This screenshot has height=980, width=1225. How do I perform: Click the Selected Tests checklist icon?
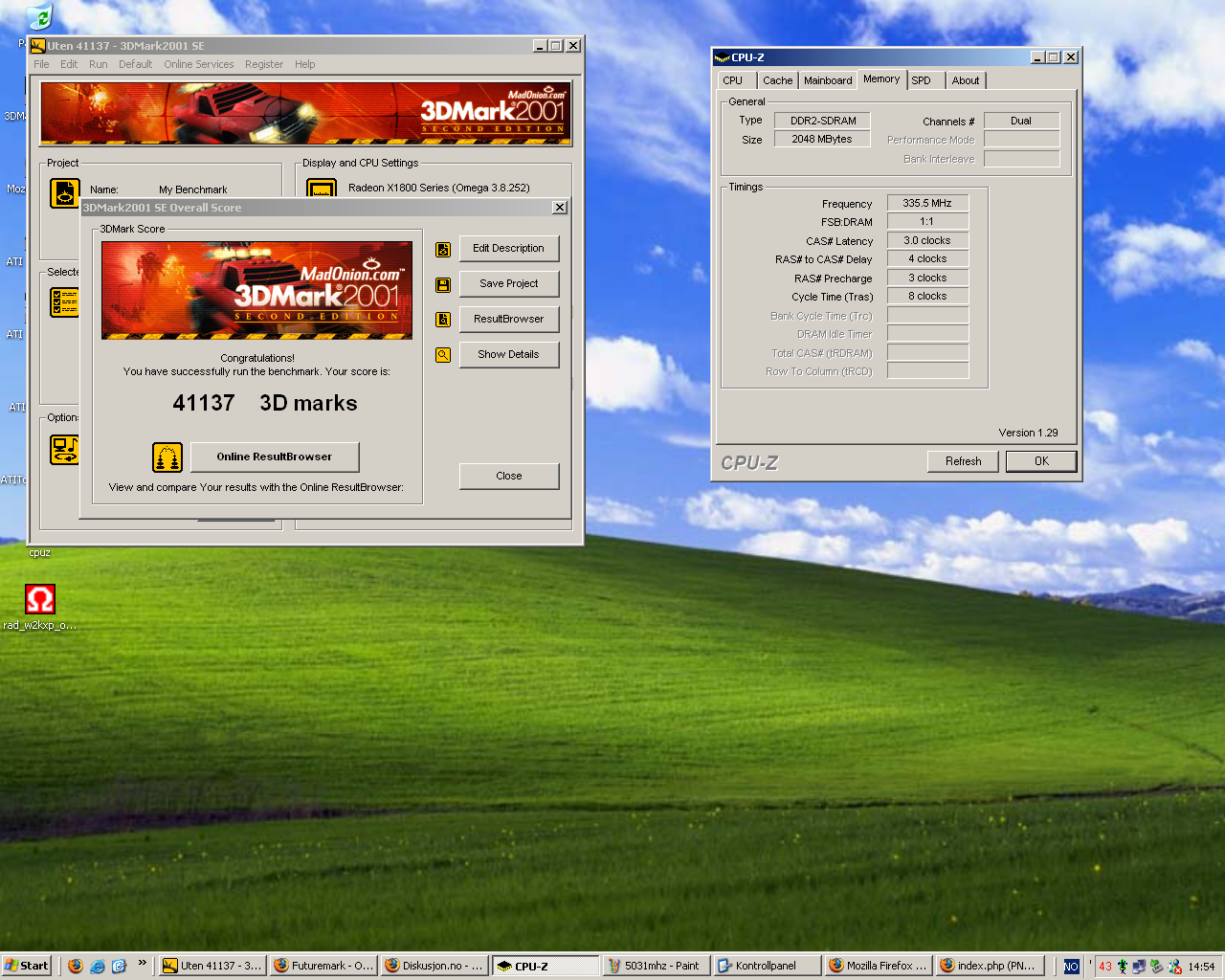click(65, 302)
